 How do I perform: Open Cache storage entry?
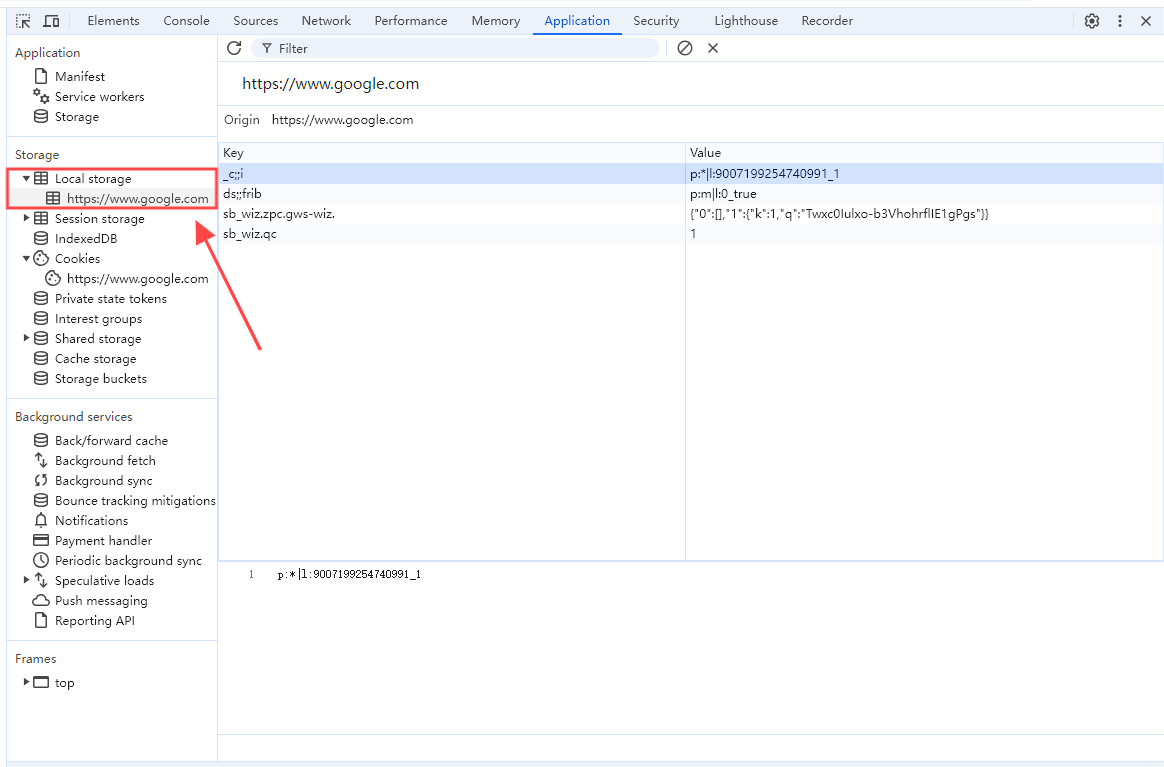click(x=96, y=359)
